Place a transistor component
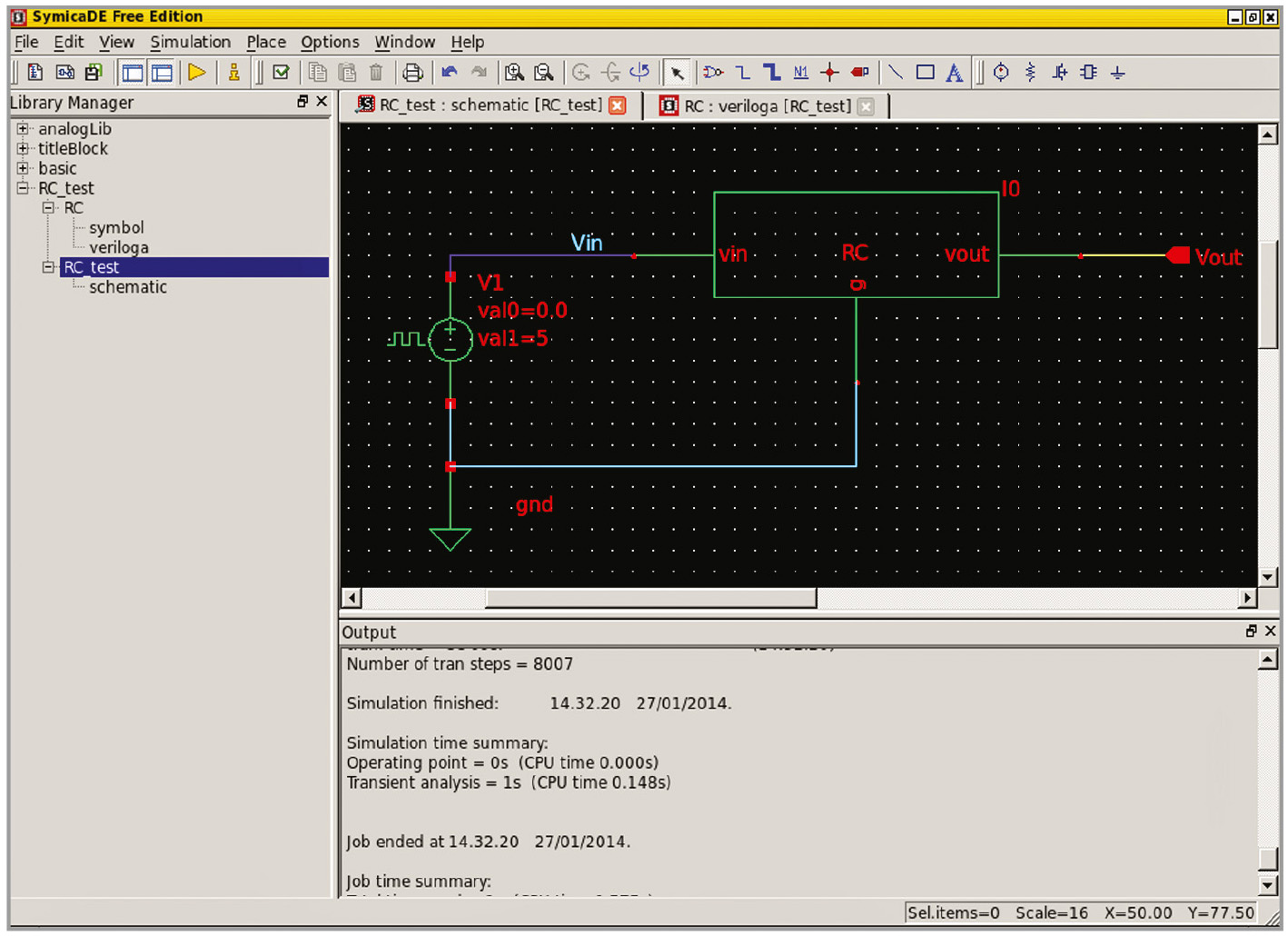This screenshot has width=1288, height=936. (1059, 72)
